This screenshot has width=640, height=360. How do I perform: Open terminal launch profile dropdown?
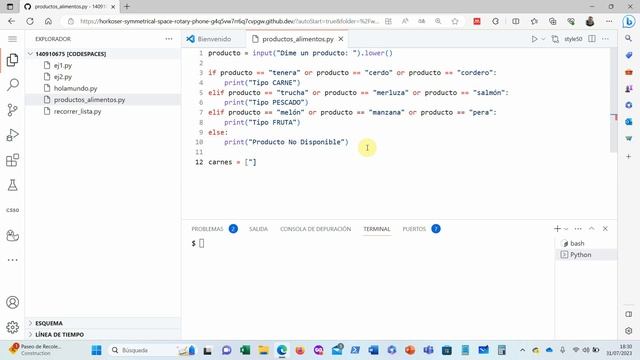(x=566, y=229)
